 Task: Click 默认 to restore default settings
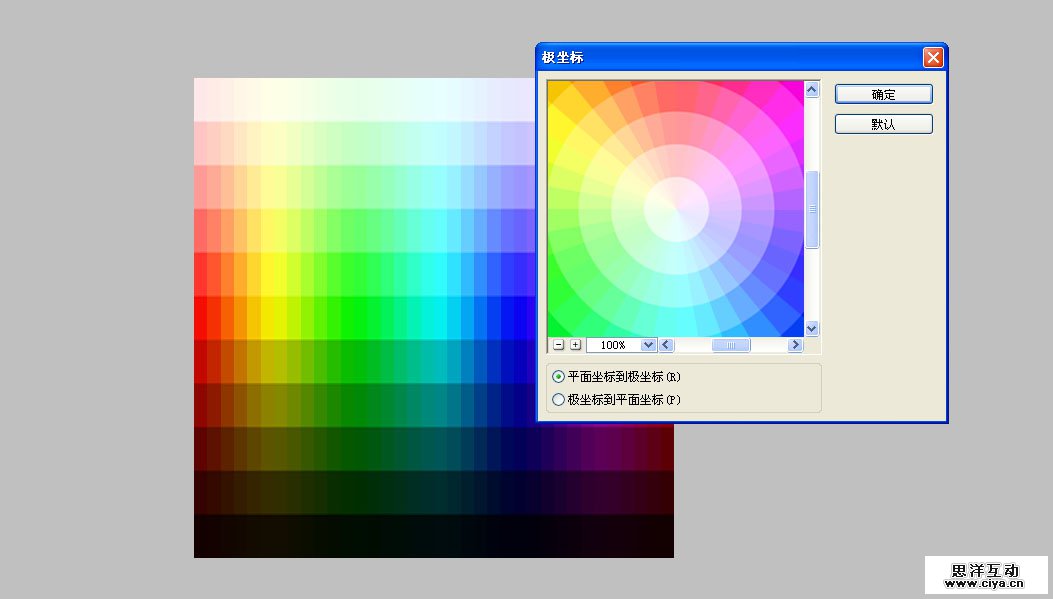883,123
